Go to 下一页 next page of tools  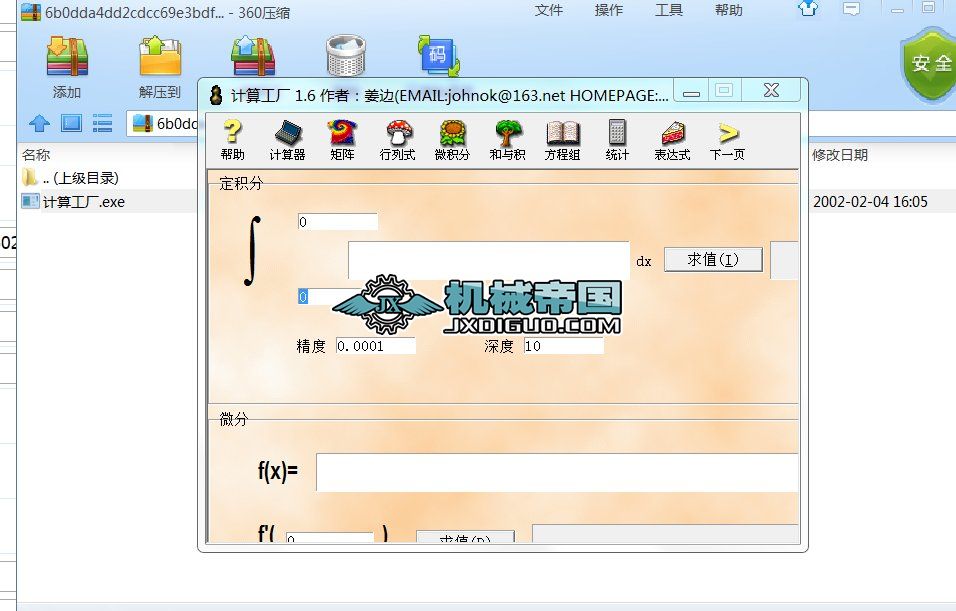(727, 140)
